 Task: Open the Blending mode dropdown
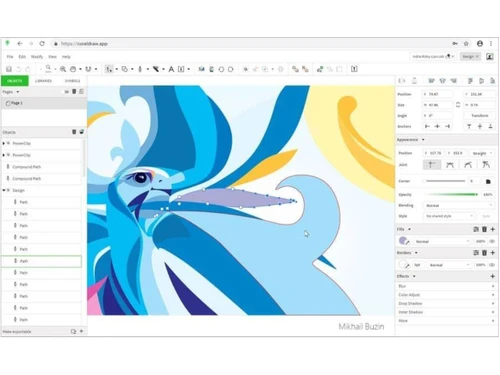(458, 205)
